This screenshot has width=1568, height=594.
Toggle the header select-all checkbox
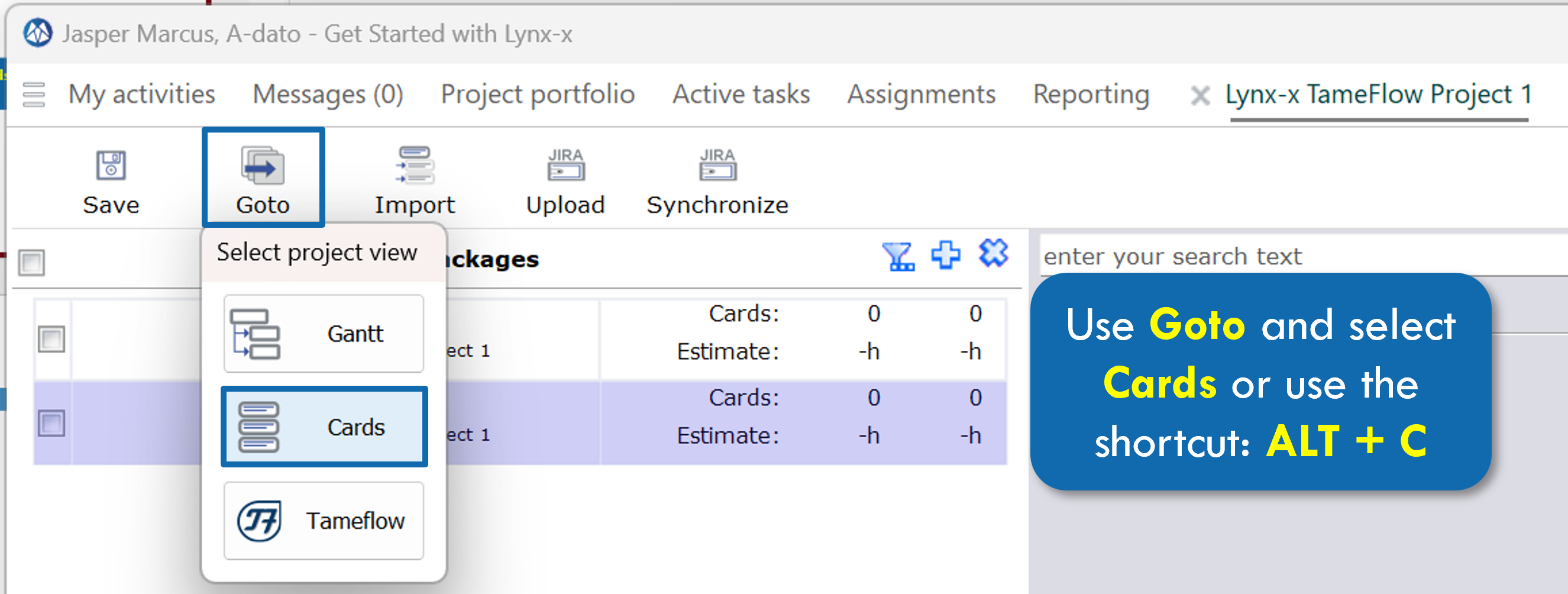pos(32,263)
